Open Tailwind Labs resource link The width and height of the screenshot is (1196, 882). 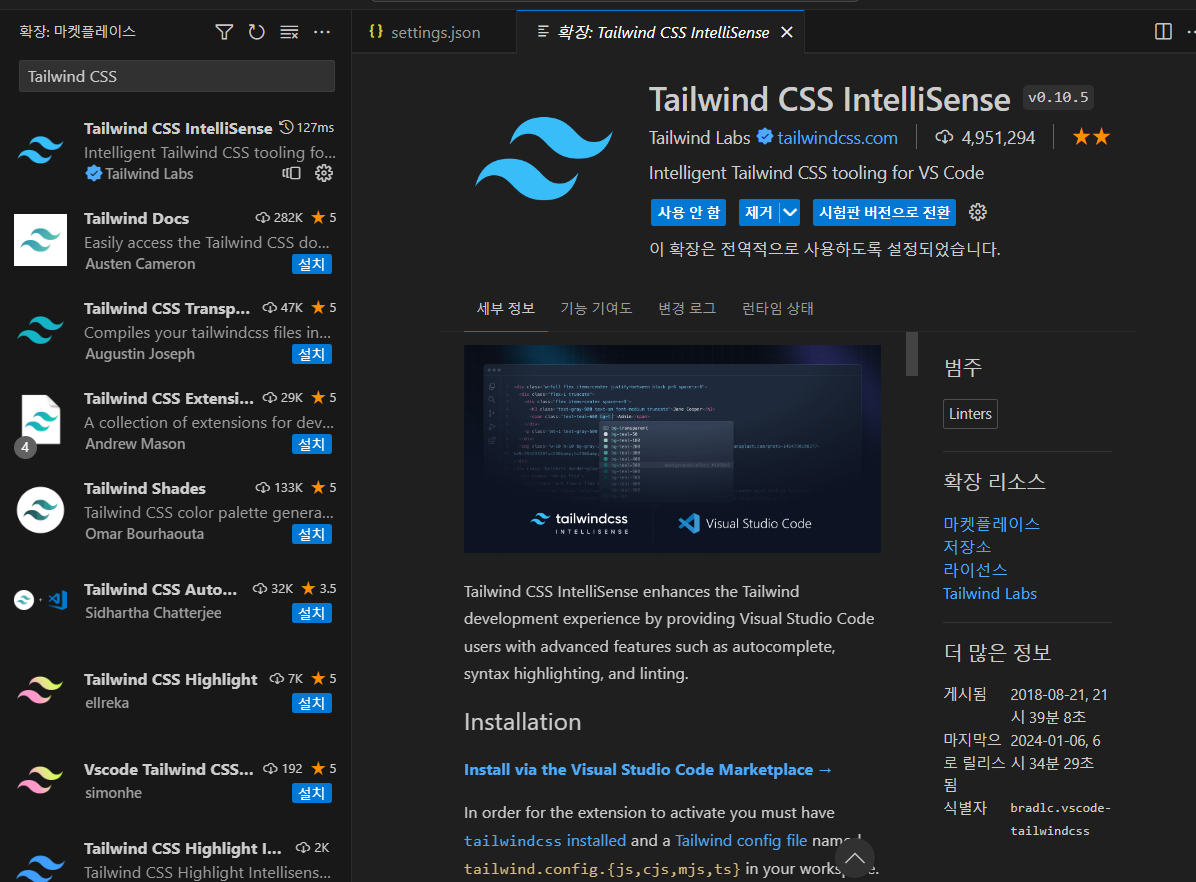click(x=990, y=594)
